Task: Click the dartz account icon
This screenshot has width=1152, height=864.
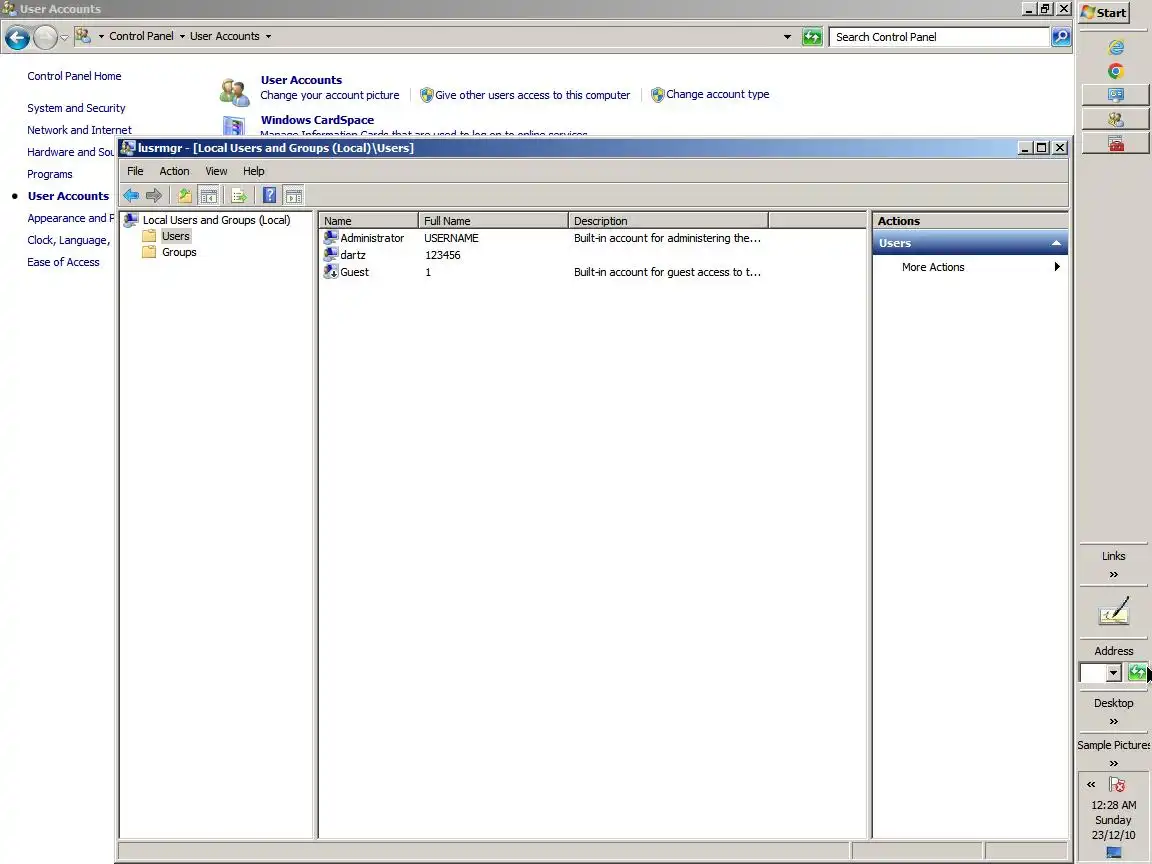Action: (x=331, y=255)
